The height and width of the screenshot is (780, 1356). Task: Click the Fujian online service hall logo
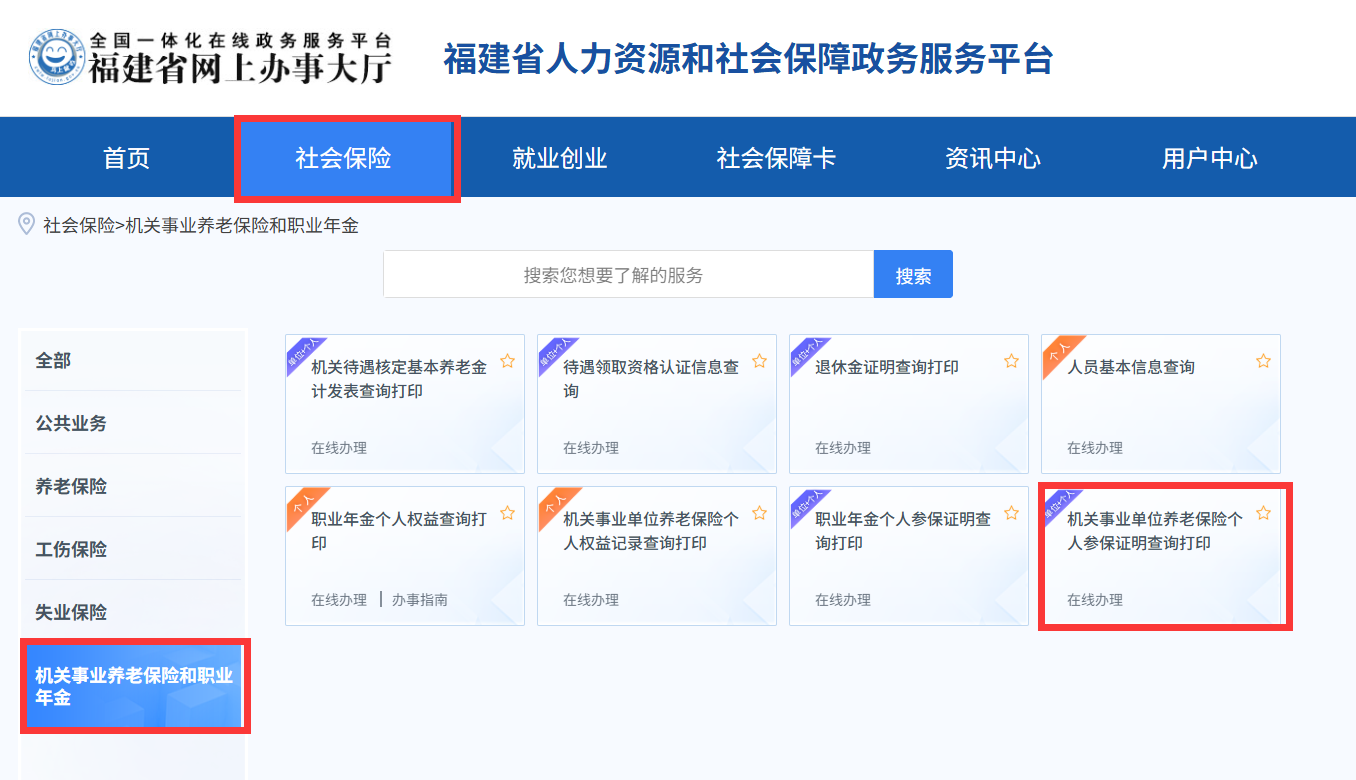210,57
